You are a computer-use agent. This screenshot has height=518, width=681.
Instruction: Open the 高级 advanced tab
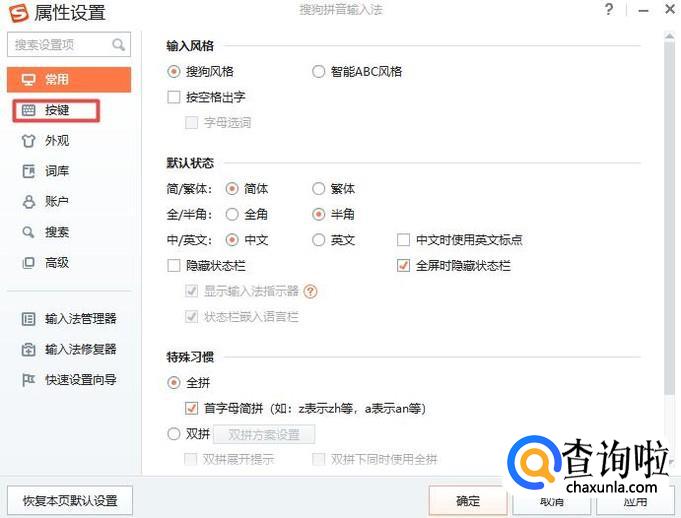coord(56,263)
